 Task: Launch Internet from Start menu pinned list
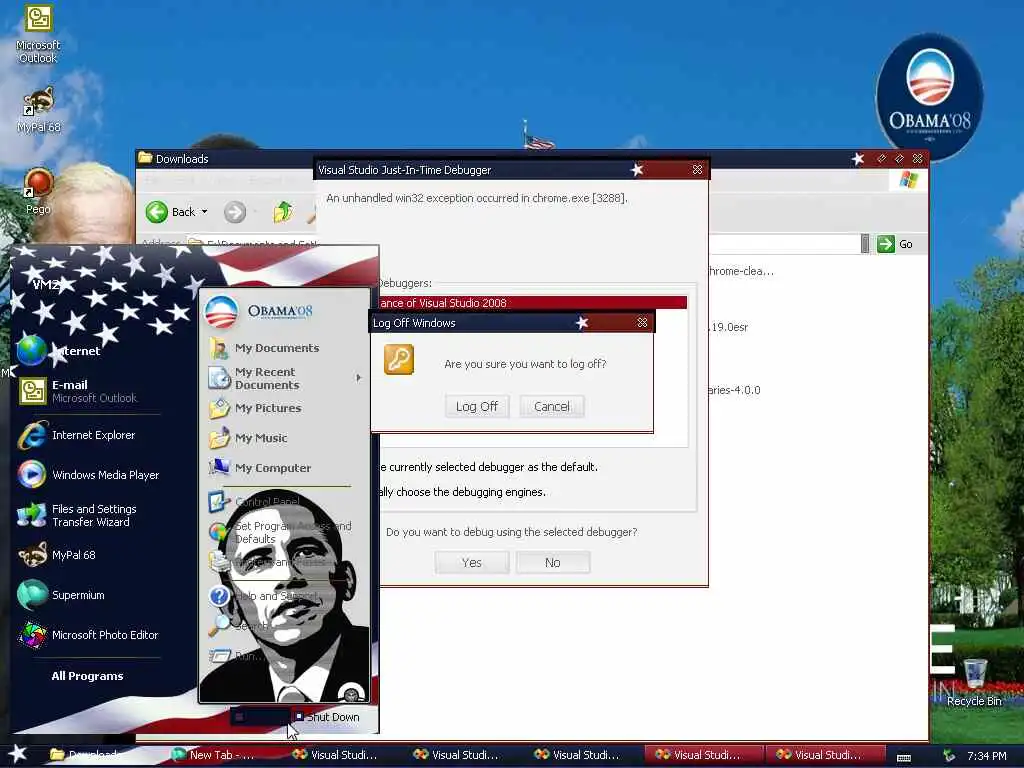(60, 351)
